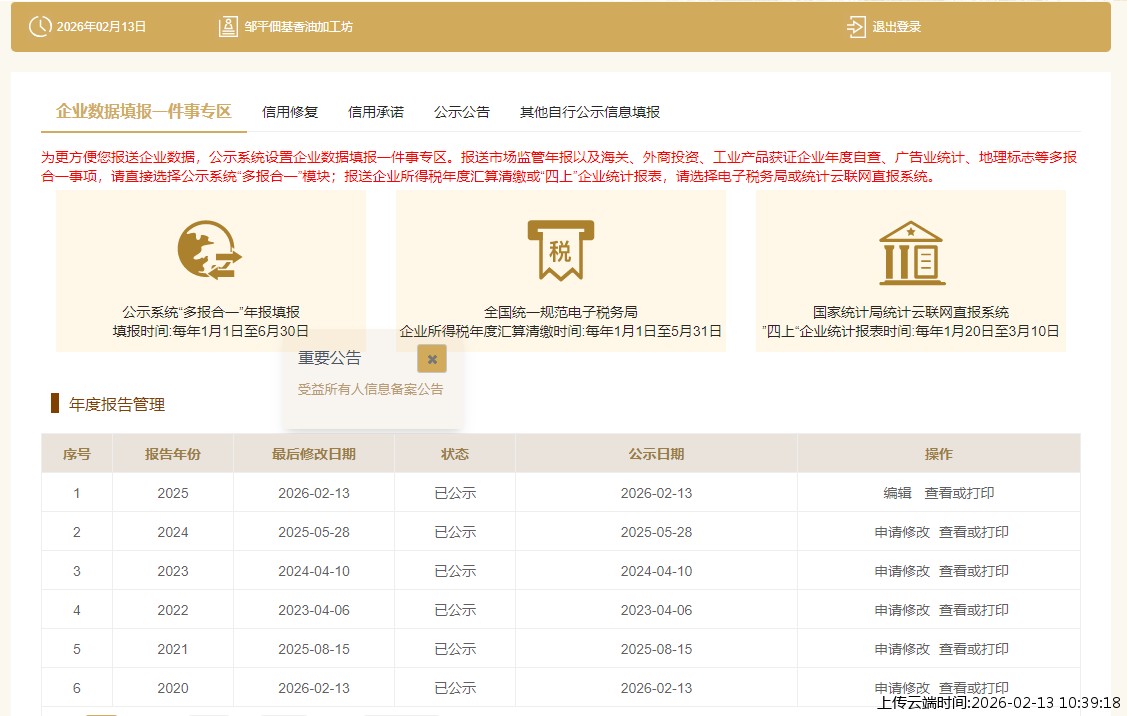This screenshot has height=716, width=1127.
Task: Switch to the 公示公告 tab
Action: click(x=461, y=111)
